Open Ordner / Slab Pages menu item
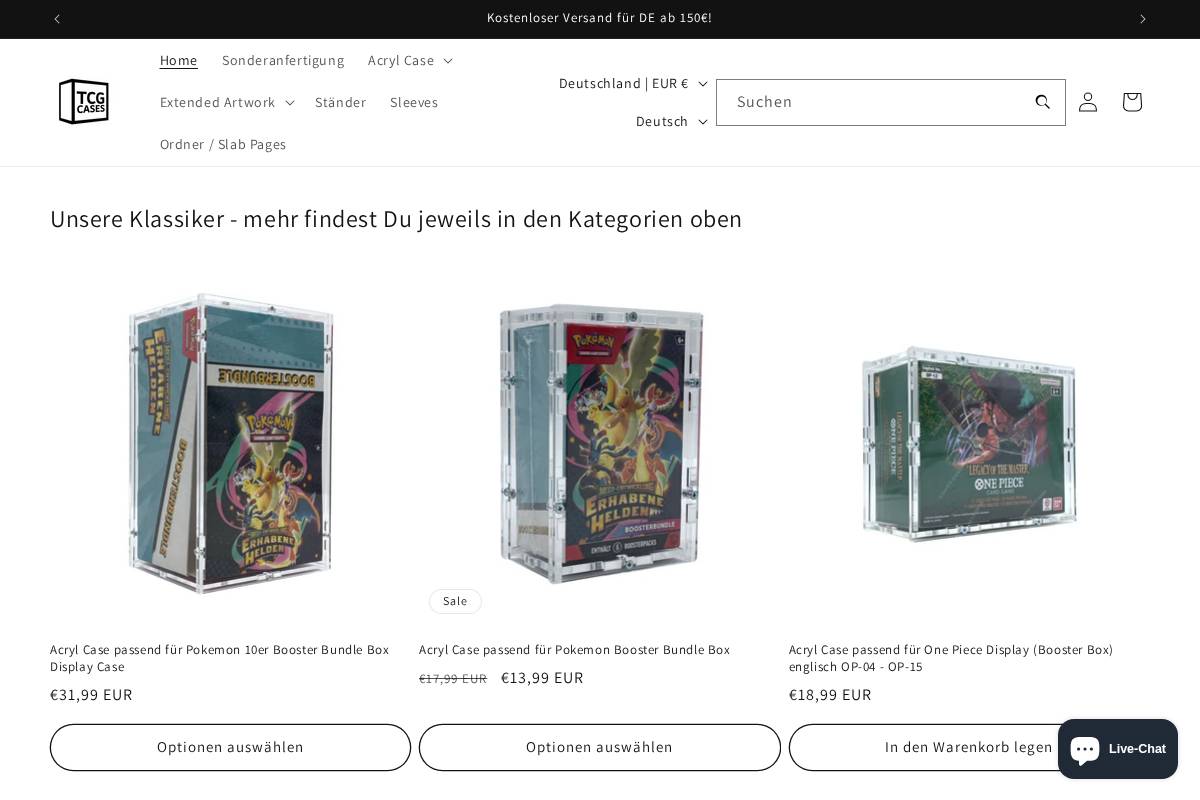1200x800 pixels. (x=223, y=144)
